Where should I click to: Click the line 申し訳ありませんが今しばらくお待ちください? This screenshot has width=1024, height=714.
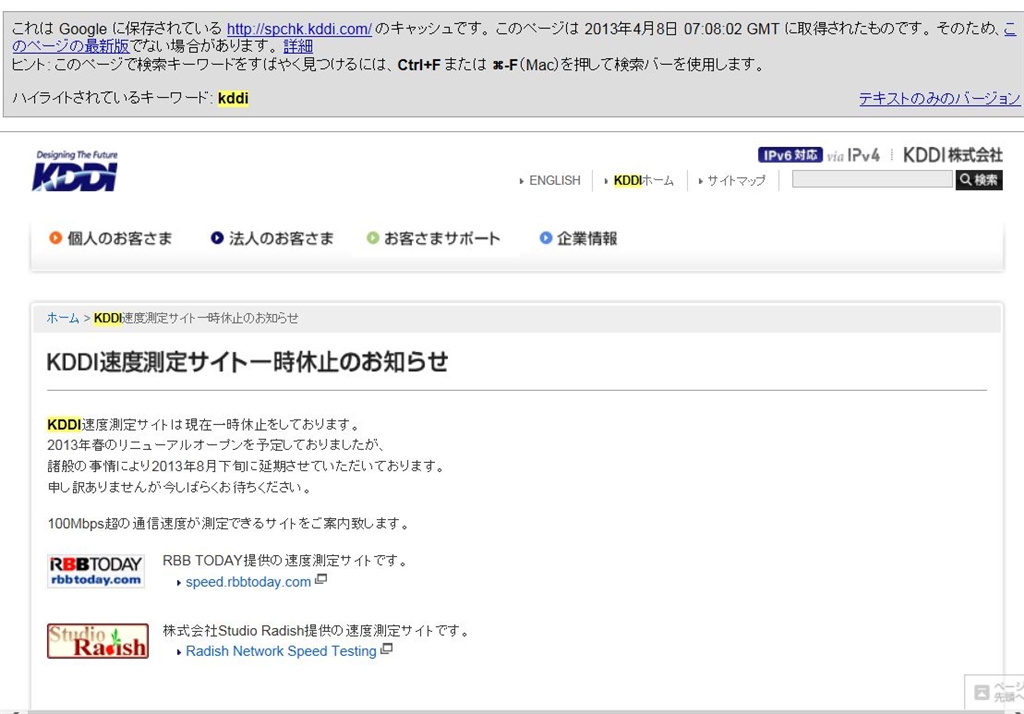coord(179,487)
